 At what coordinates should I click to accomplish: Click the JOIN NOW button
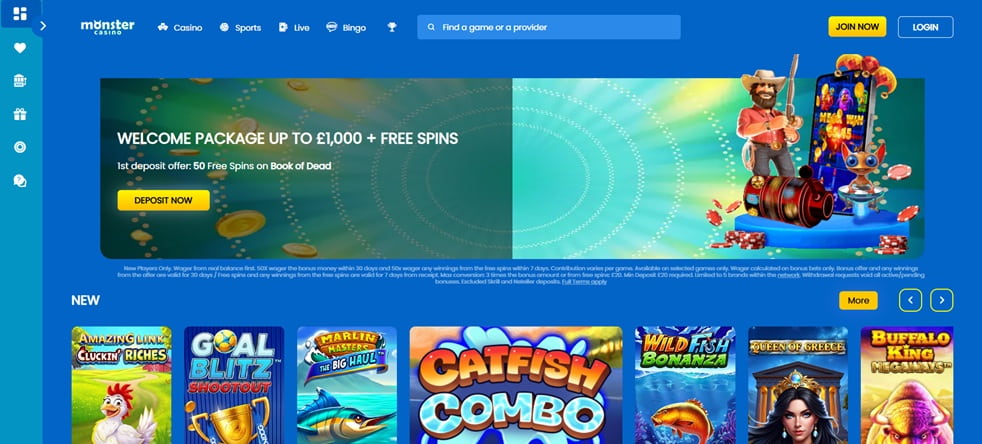[x=857, y=27]
